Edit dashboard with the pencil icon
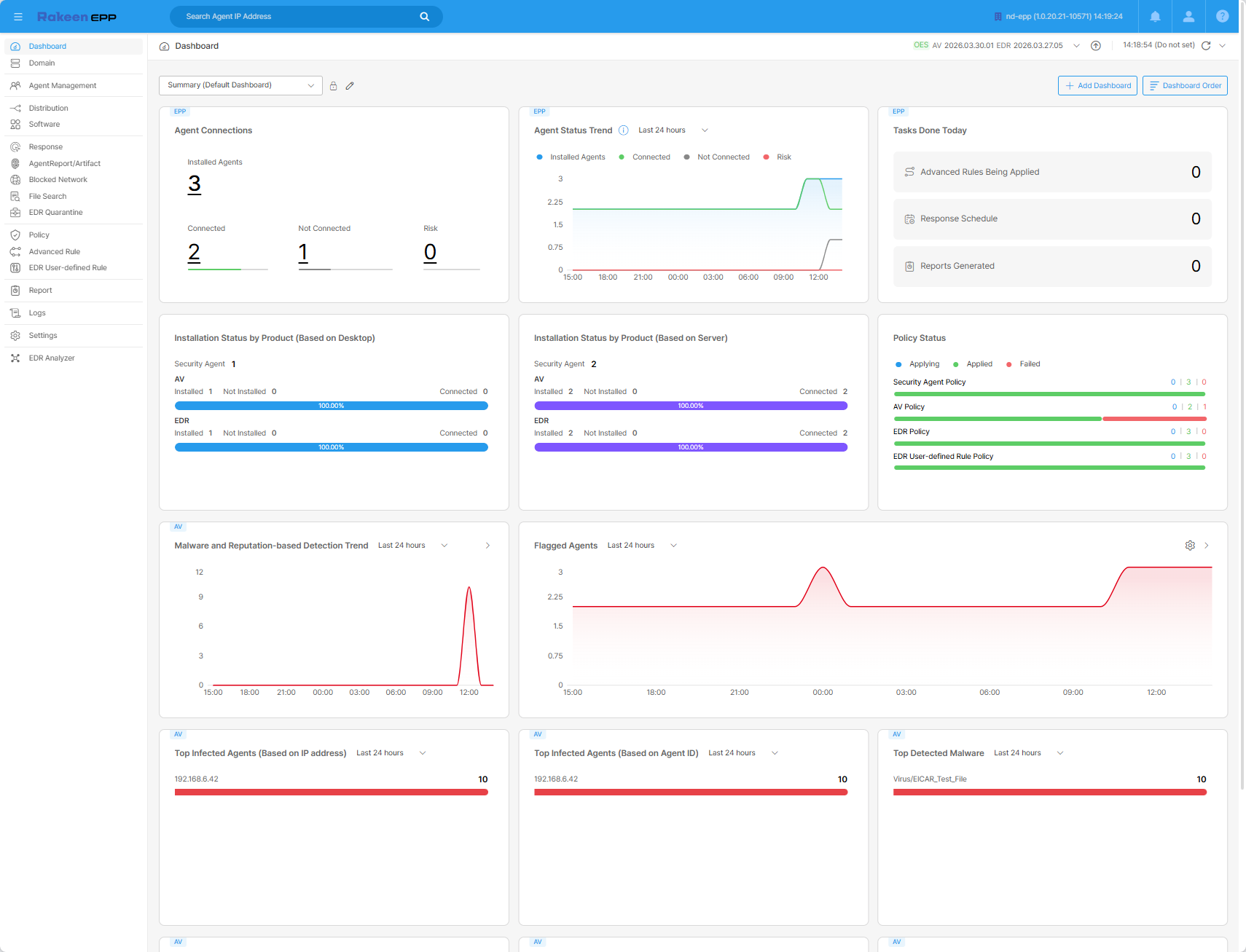 350,86
